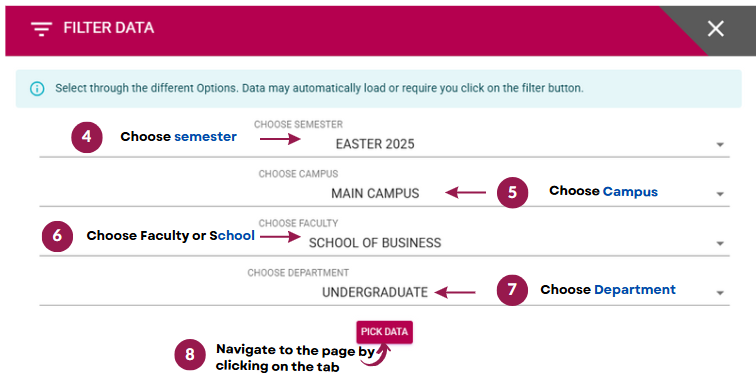
Task: Click the FILTER DATA header title
Action: pos(109,28)
